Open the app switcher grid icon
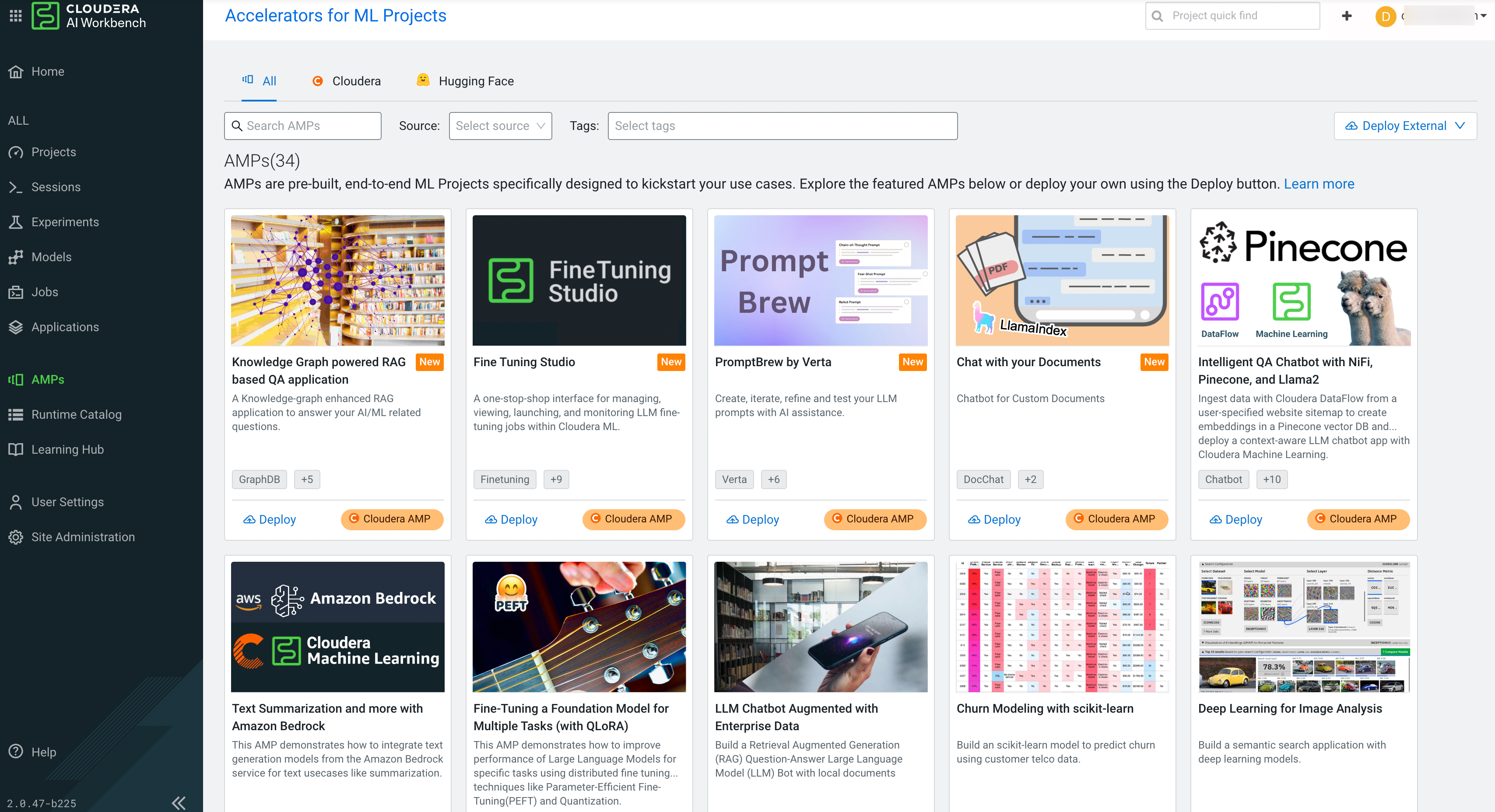1495x812 pixels. coord(16,16)
